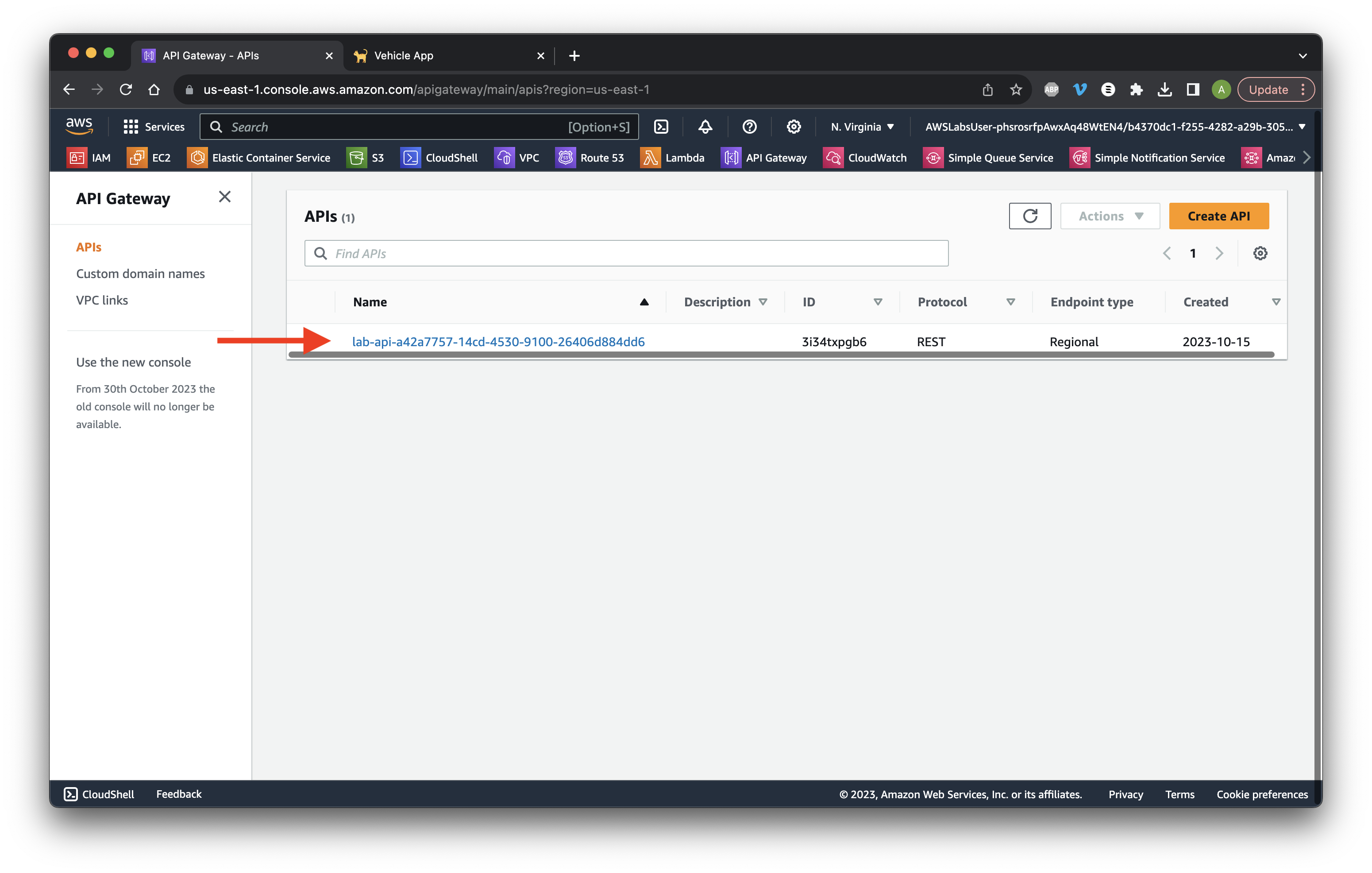This screenshot has height=873, width=1372.
Task: Open a new browser tab
Action: tap(574, 56)
